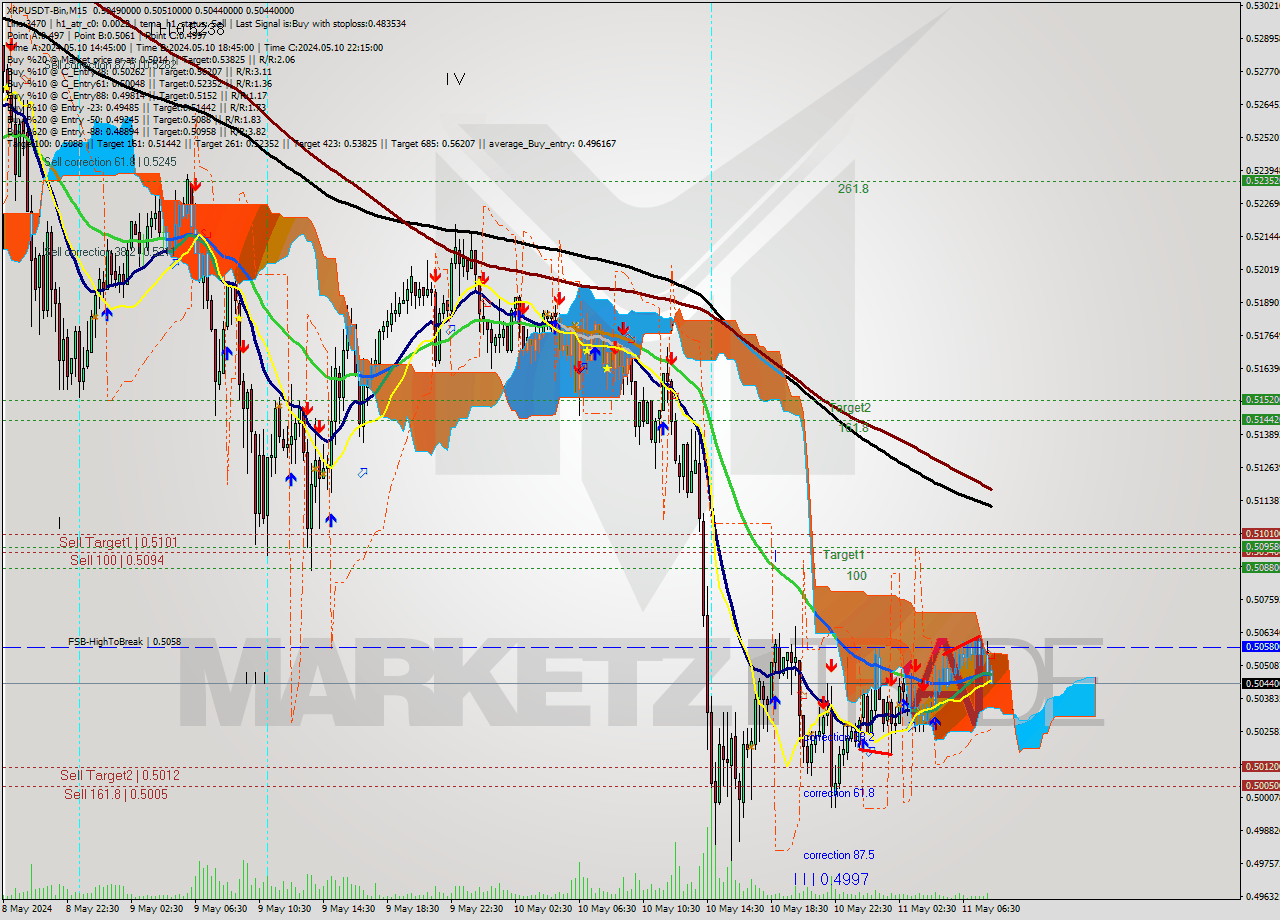This screenshot has height=920, width=1280.
Task: Click the 0.51639 price axis label
Action: click(1262, 369)
